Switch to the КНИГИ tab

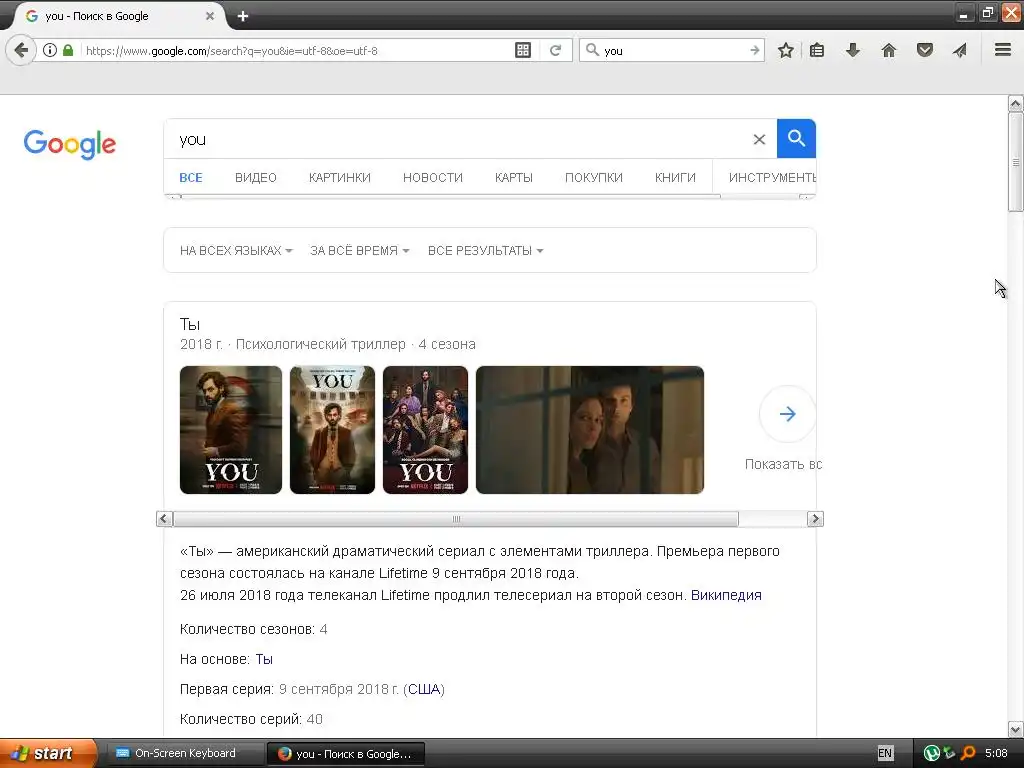click(x=675, y=178)
